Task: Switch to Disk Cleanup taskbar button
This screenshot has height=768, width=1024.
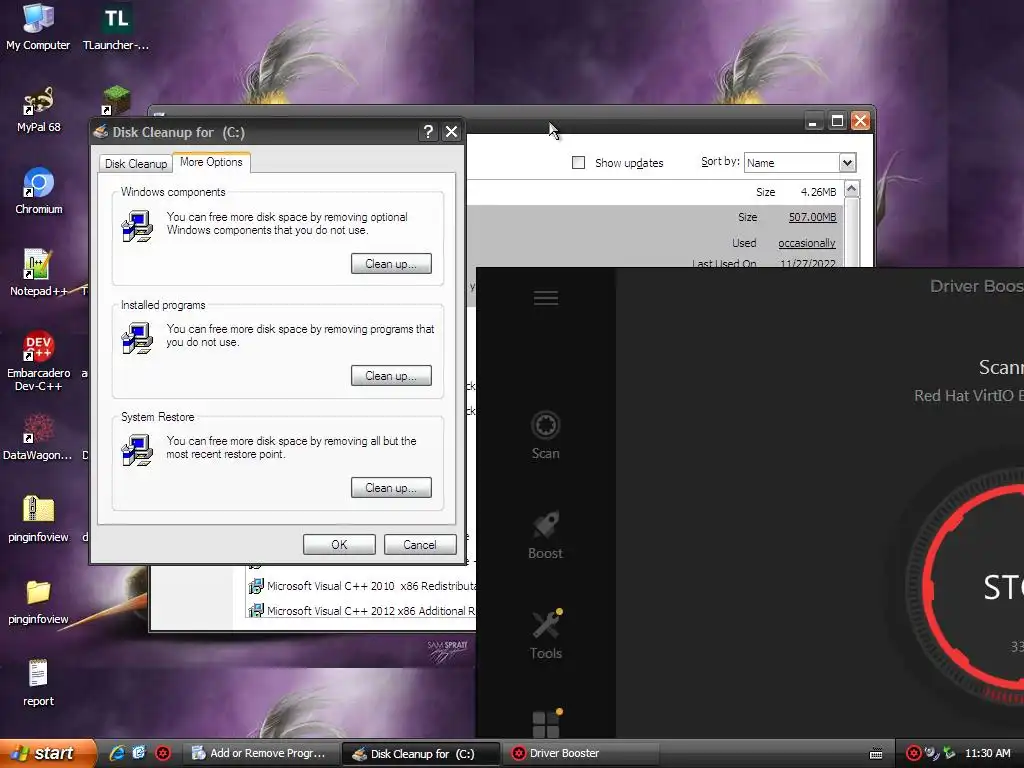Action: click(421, 754)
